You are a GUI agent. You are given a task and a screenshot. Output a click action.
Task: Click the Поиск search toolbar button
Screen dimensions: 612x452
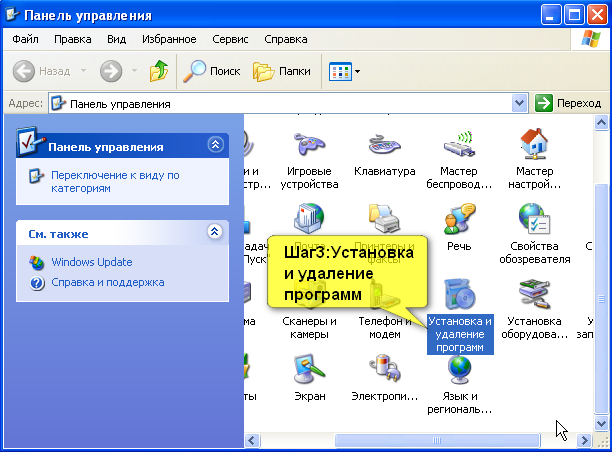212,71
